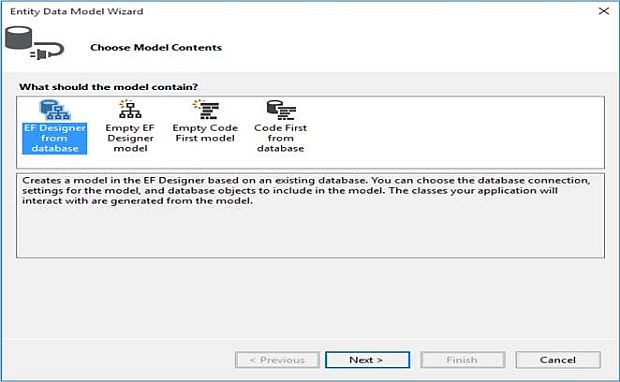Screen dimensions: 620x382
Task: Click the highlighted 'EF Designer from database' label
Action: 55,138
